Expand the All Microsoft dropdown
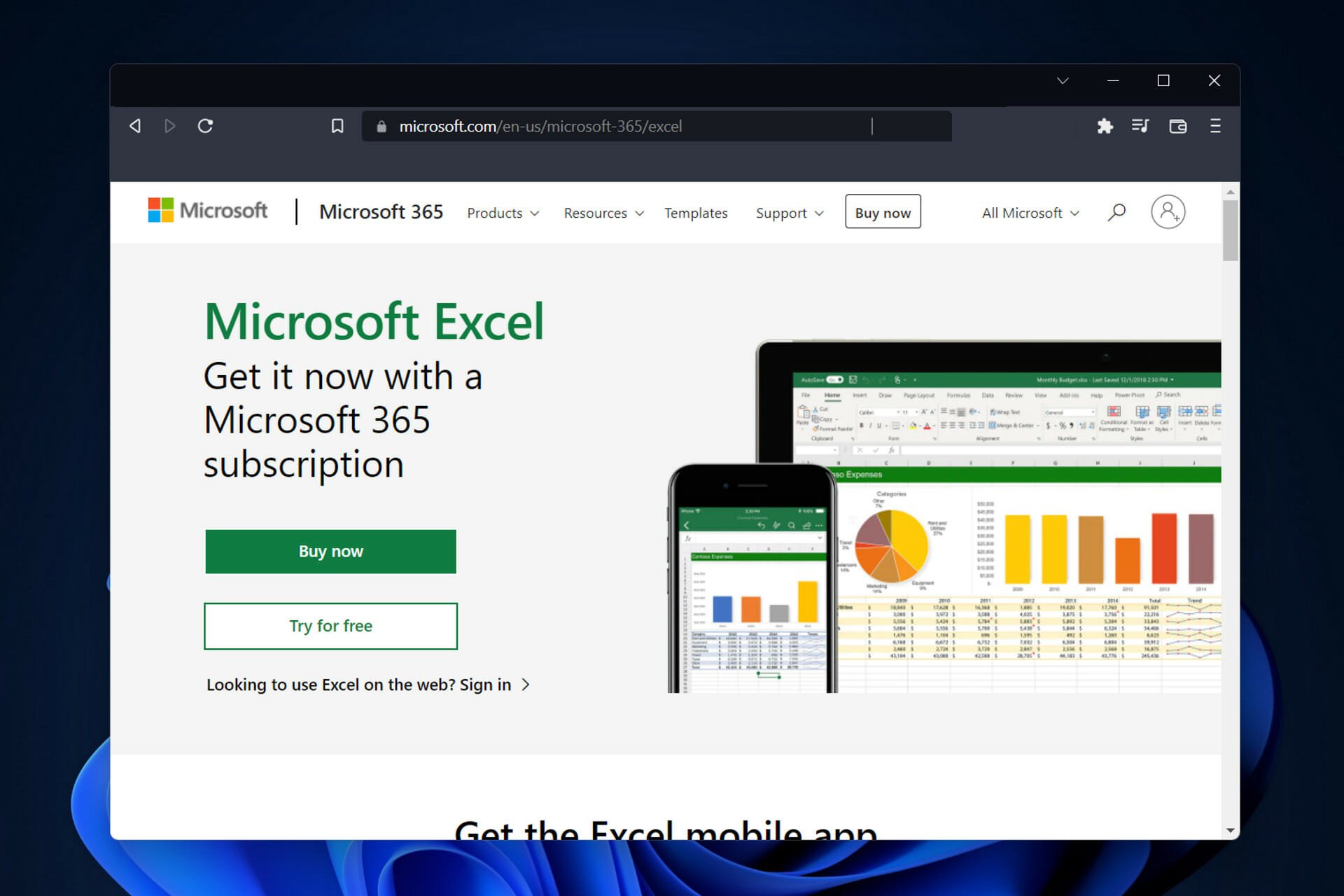Screen dimensions: 1344x896 pos(1030,213)
